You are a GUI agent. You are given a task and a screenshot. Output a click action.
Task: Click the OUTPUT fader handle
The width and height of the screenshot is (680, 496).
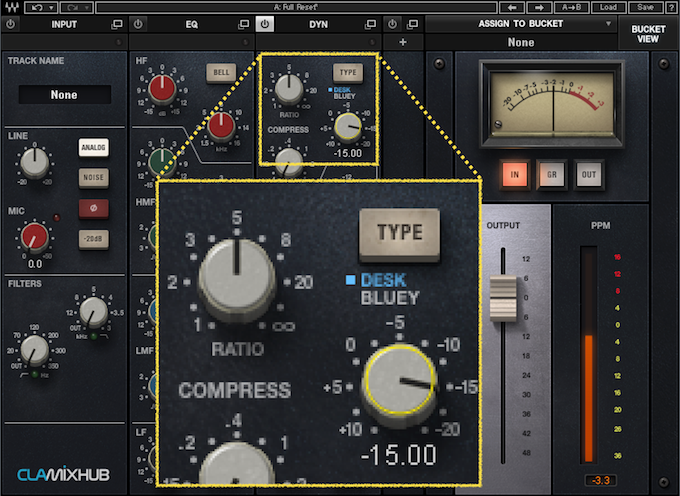(503, 298)
